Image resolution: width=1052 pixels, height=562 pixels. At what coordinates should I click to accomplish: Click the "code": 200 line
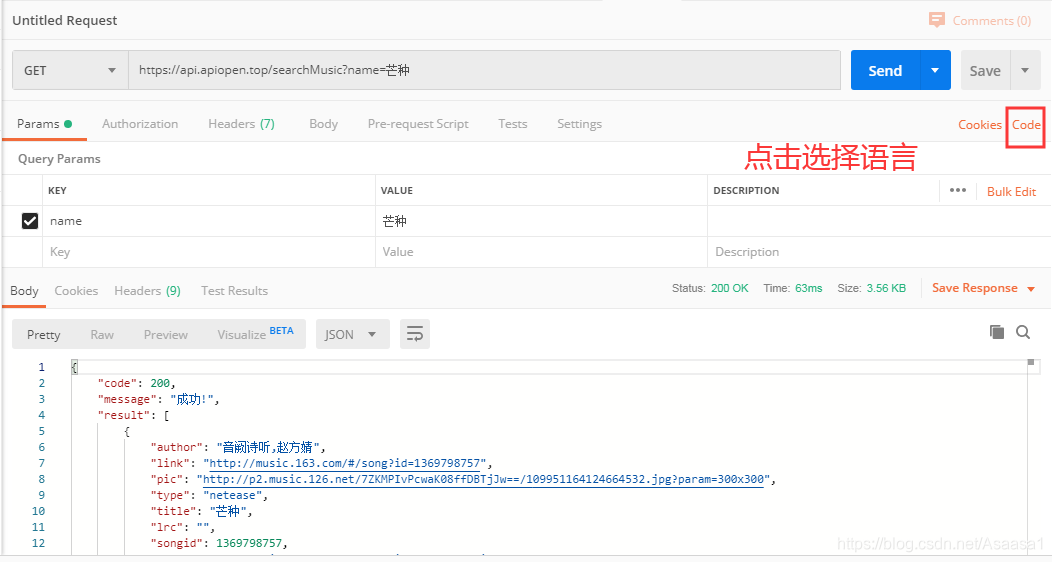[136, 384]
